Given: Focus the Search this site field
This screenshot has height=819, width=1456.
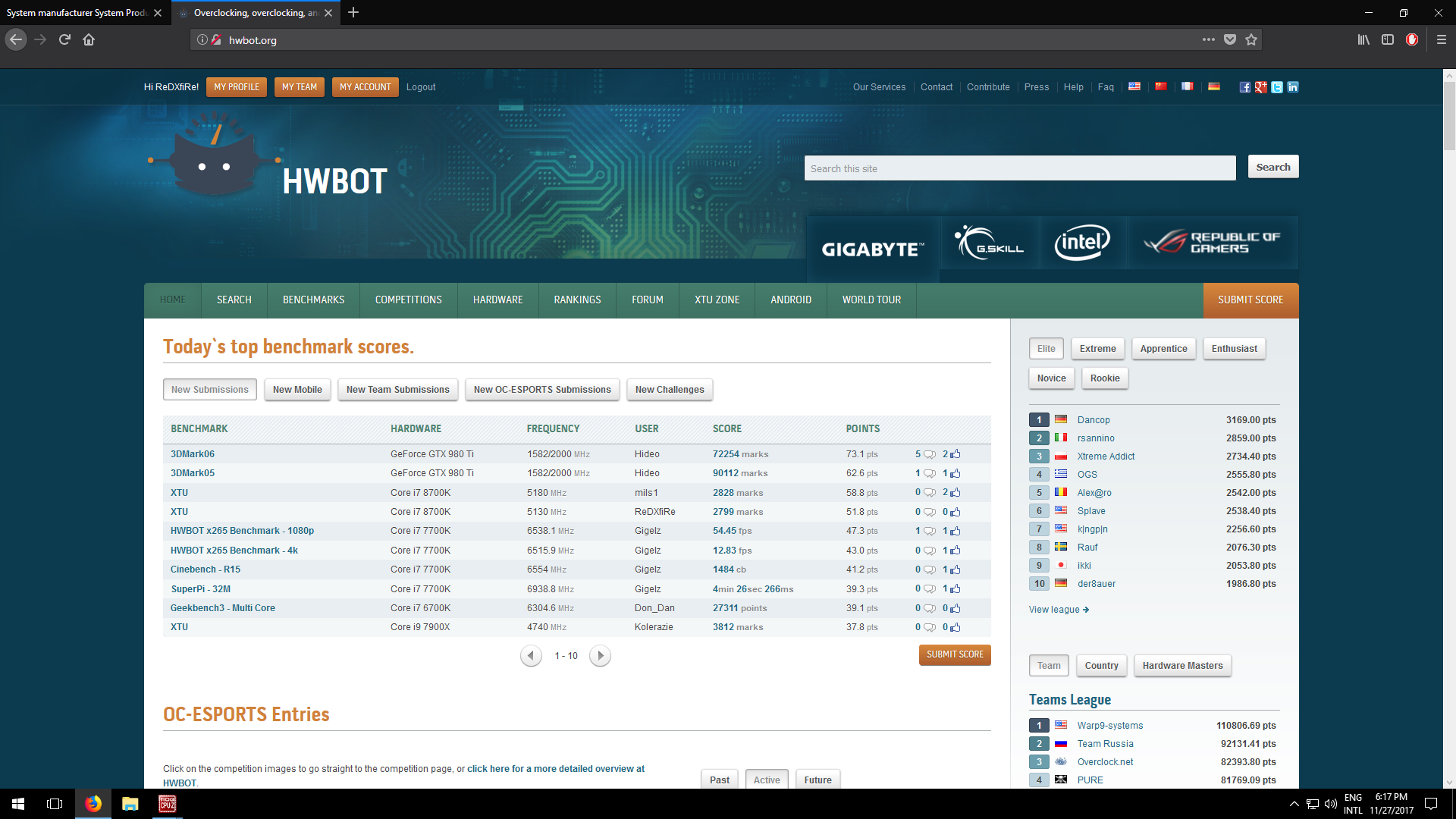Looking at the screenshot, I should click(x=1020, y=168).
